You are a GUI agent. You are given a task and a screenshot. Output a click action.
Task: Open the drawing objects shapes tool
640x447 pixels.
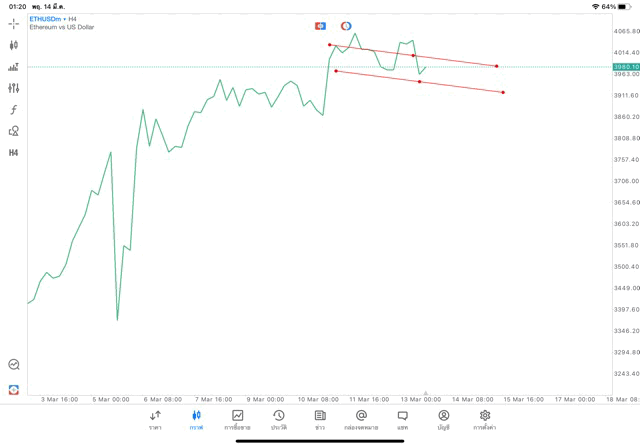tap(13, 131)
